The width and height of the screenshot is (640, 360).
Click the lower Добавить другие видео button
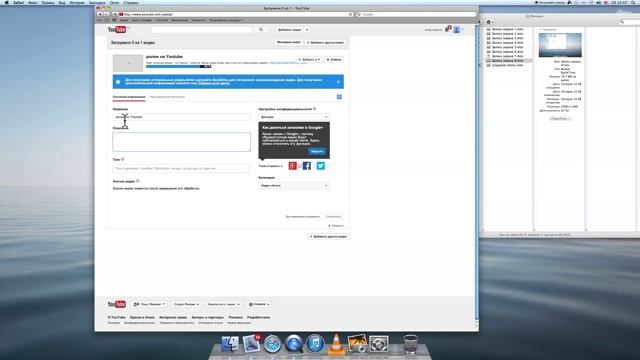pyautogui.click(x=328, y=236)
